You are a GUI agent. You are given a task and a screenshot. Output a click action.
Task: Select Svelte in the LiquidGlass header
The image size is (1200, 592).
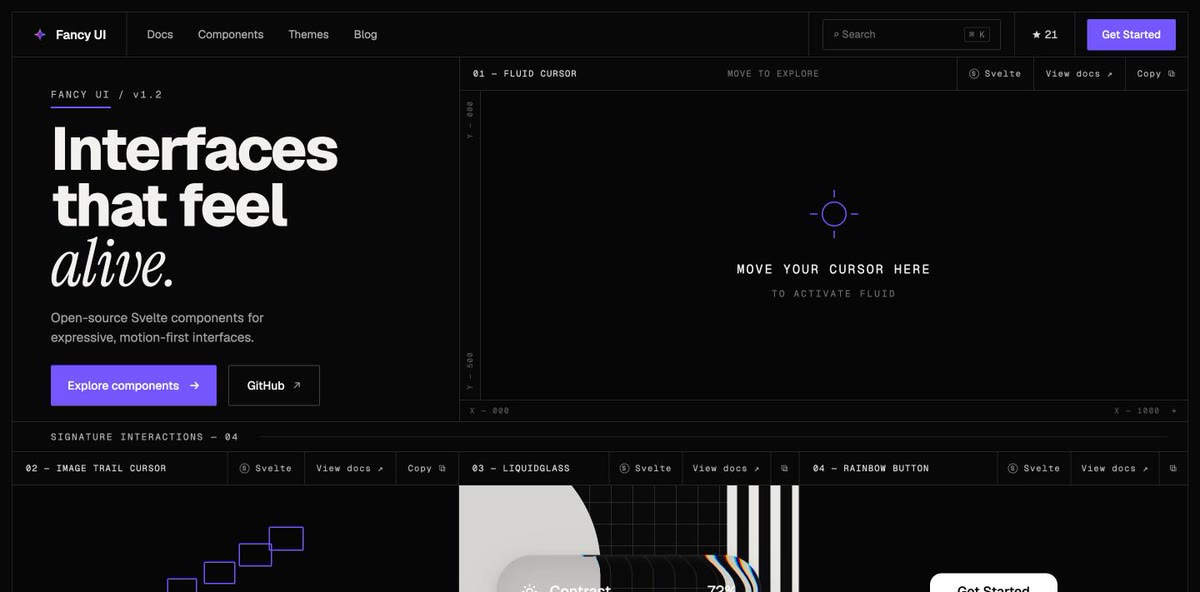(x=645, y=468)
